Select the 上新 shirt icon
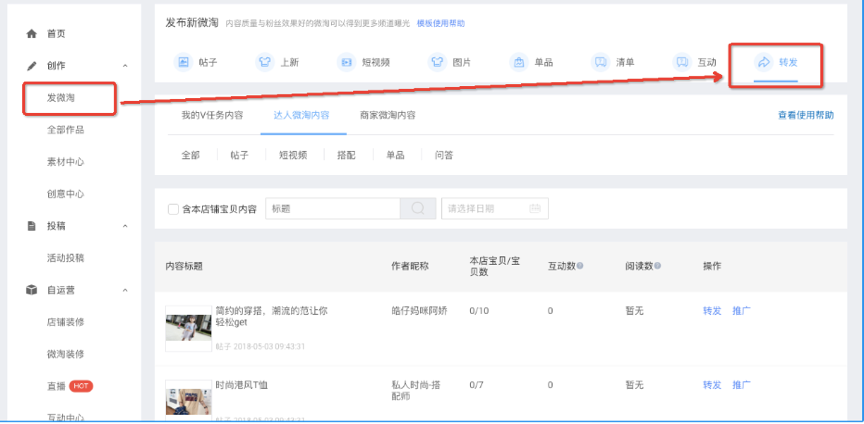864x424 pixels. point(267,62)
